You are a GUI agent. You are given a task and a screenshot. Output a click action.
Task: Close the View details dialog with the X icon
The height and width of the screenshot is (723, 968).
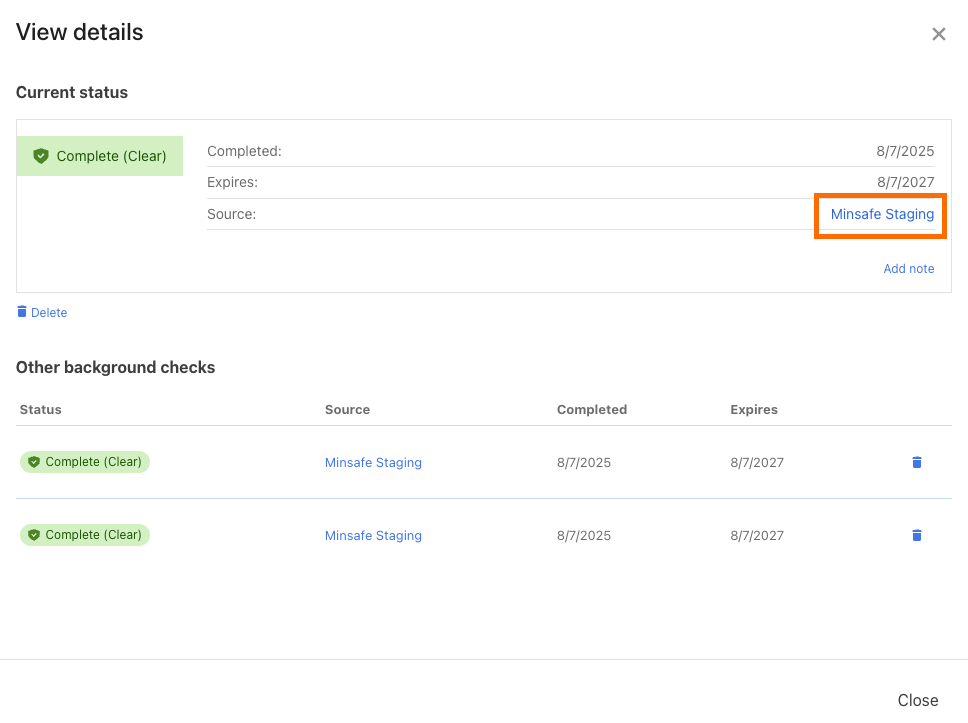pos(938,34)
